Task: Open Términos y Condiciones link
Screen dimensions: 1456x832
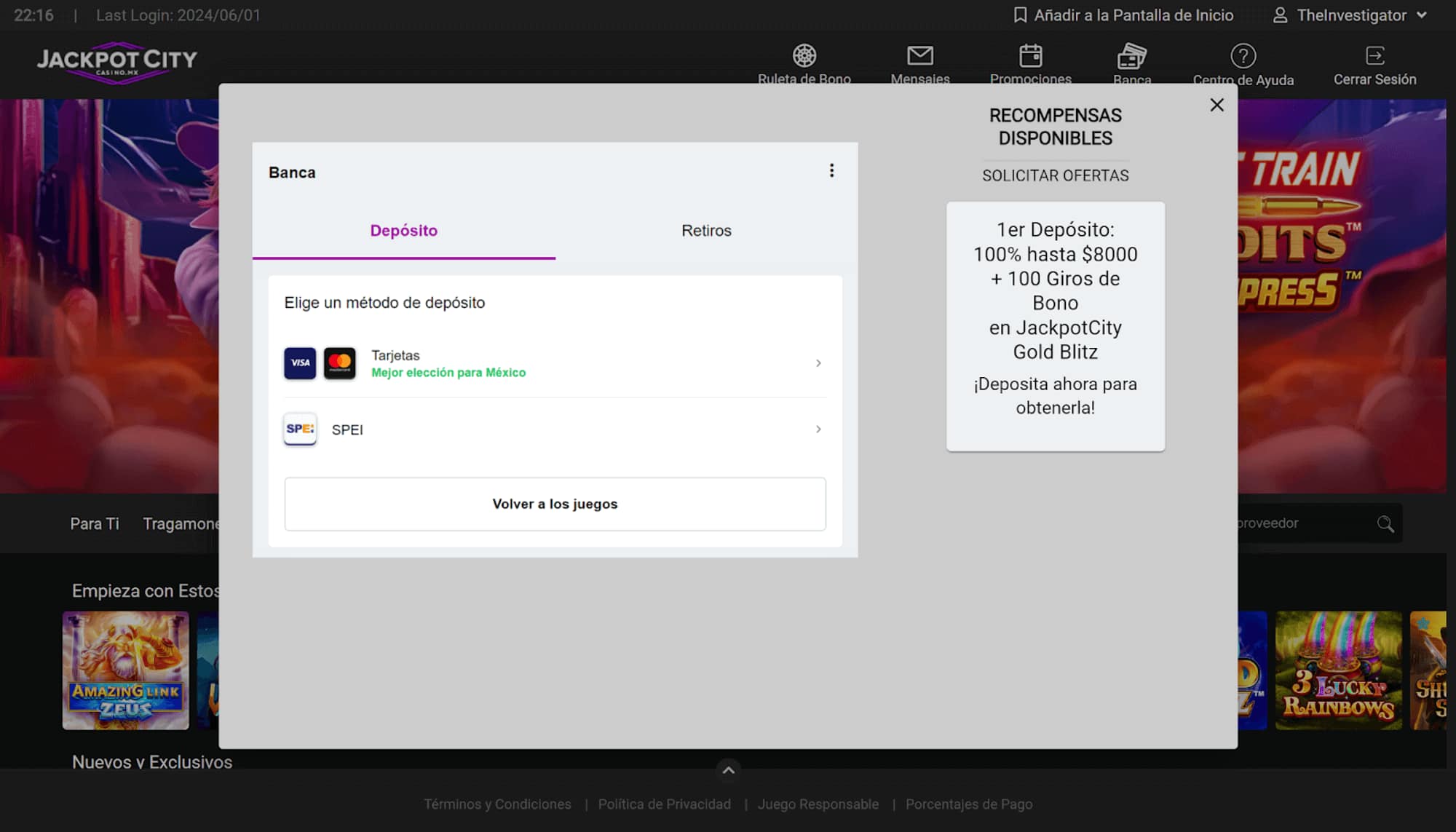Action: tap(497, 804)
